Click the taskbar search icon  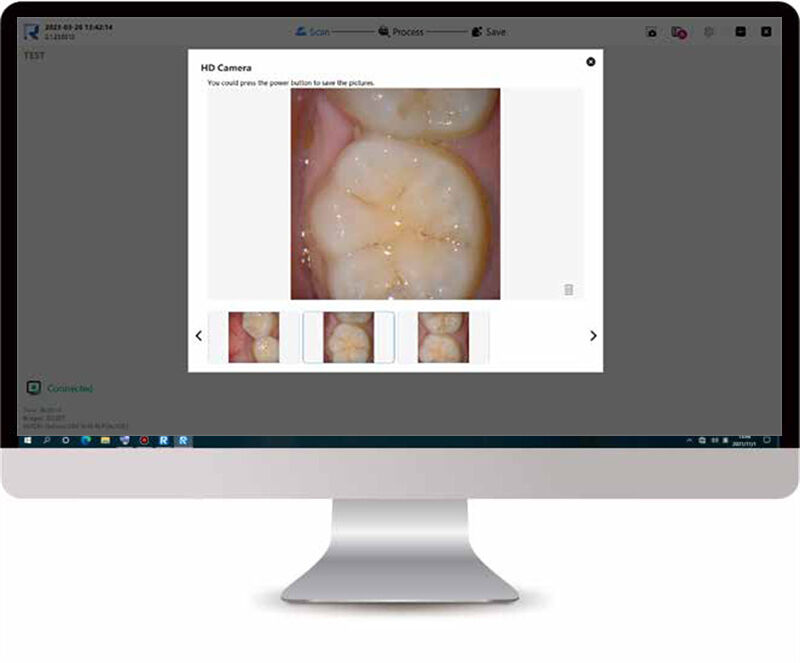click(x=48, y=440)
